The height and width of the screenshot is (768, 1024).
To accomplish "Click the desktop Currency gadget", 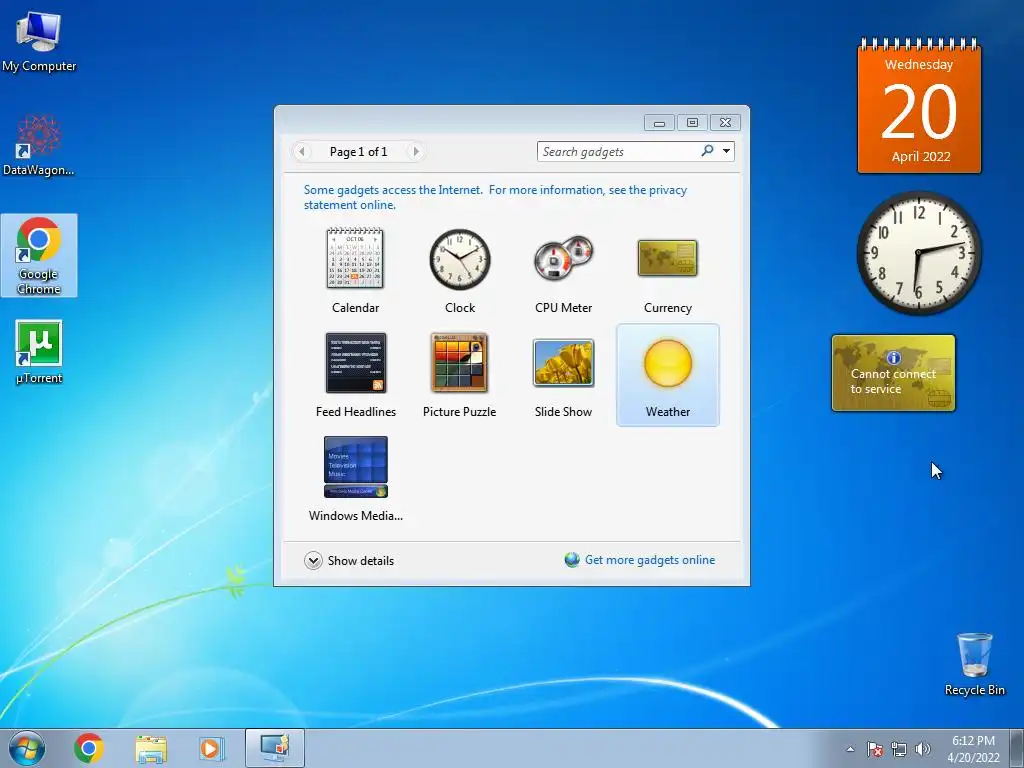I will 893,373.
